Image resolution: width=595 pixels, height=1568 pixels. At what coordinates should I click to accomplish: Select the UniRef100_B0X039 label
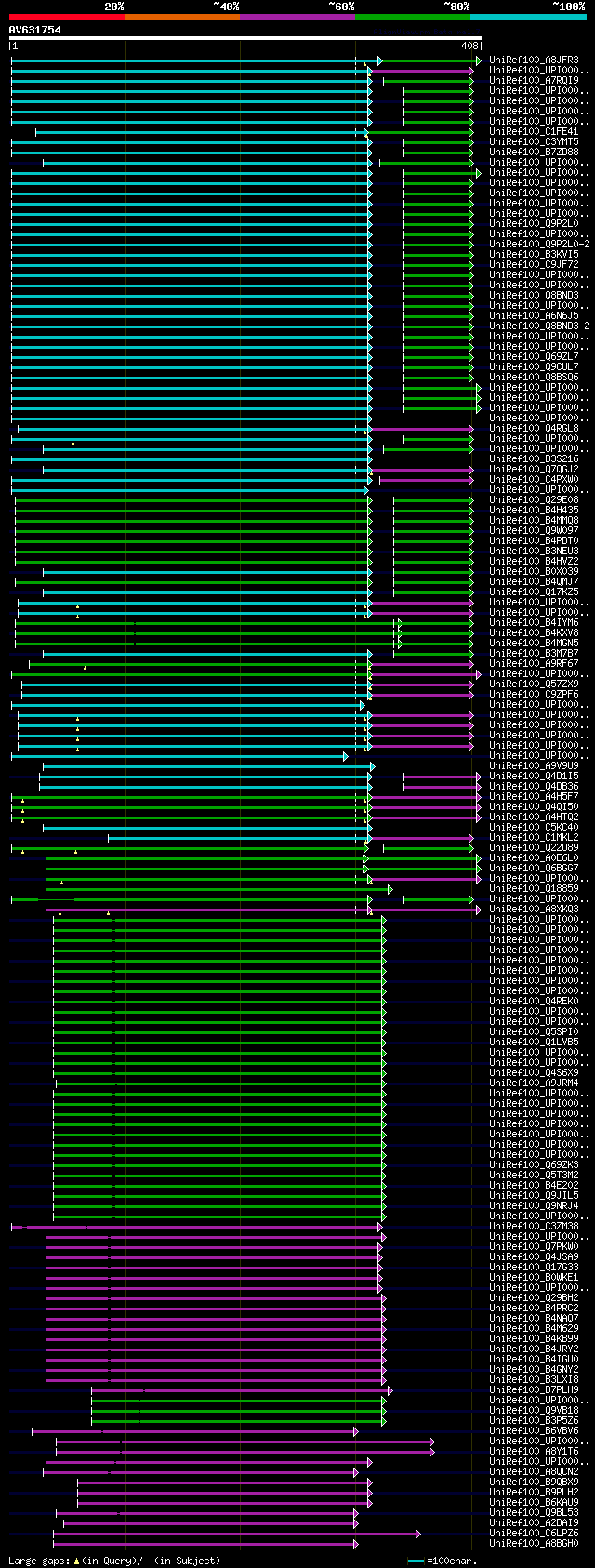pos(534,572)
